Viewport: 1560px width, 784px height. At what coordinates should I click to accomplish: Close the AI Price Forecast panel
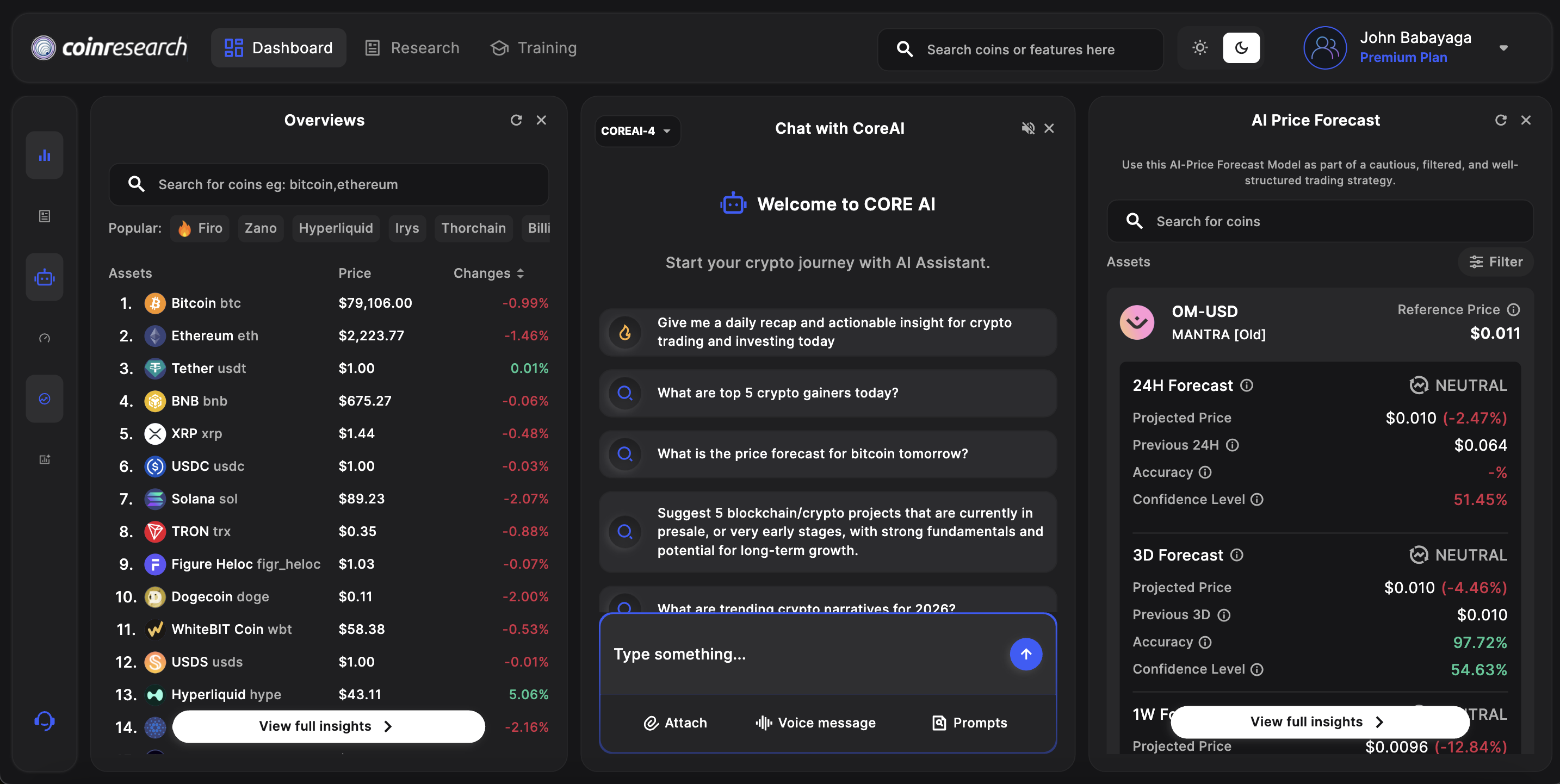pos(1526,120)
